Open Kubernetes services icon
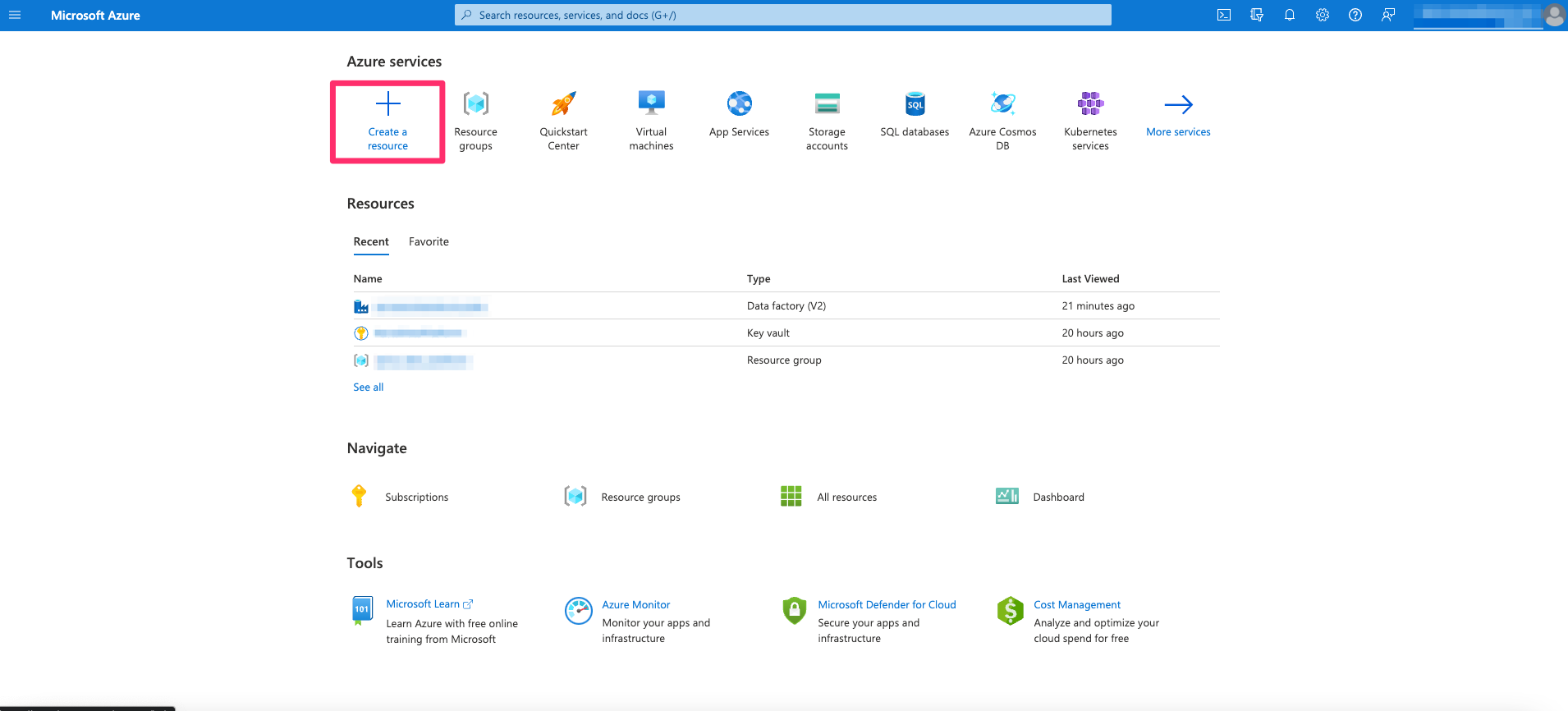Viewport: 1568px width, 711px height. [1090, 103]
